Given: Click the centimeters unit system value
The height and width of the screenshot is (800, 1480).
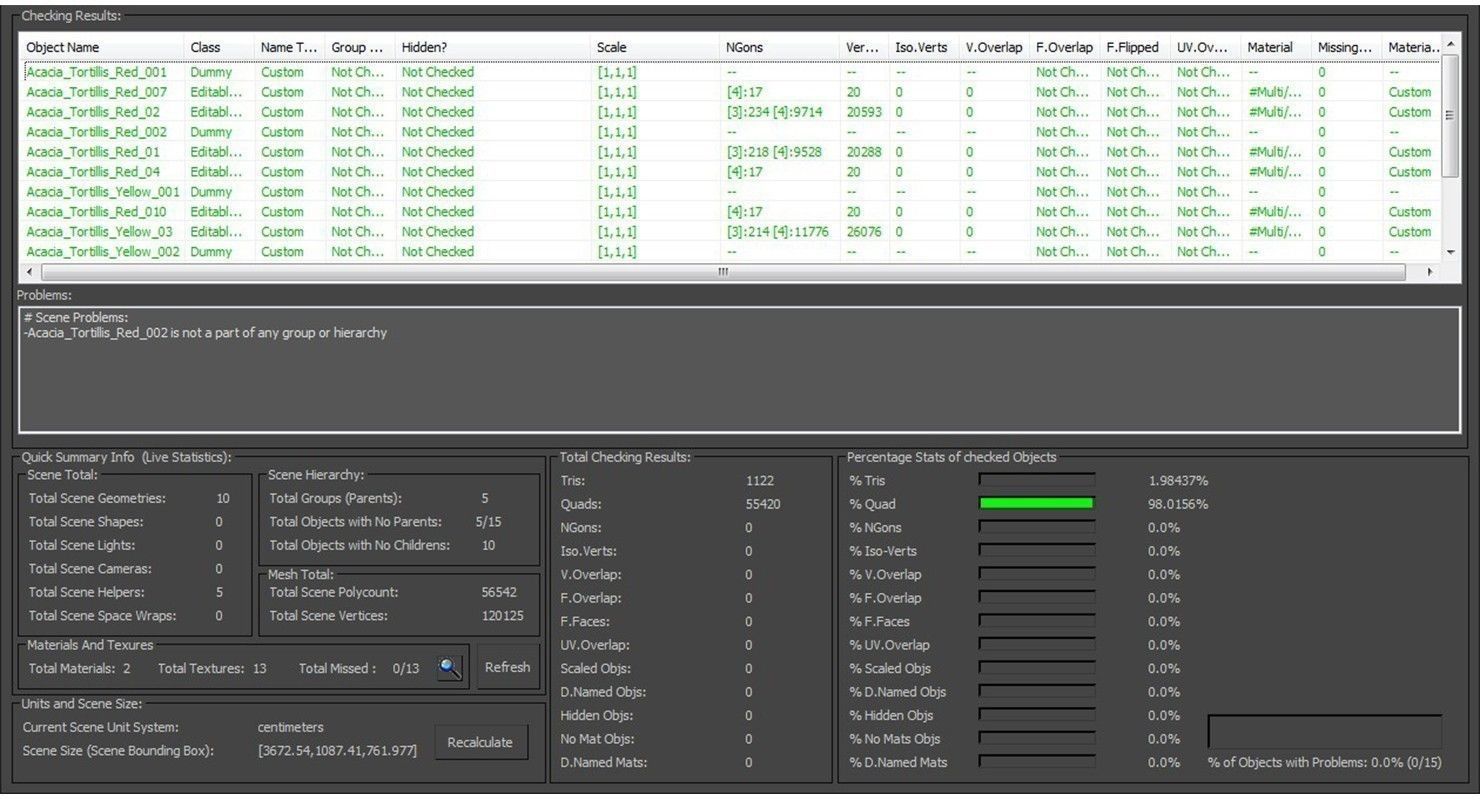Looking at the screenshot, I should click(x=290, y=727).
